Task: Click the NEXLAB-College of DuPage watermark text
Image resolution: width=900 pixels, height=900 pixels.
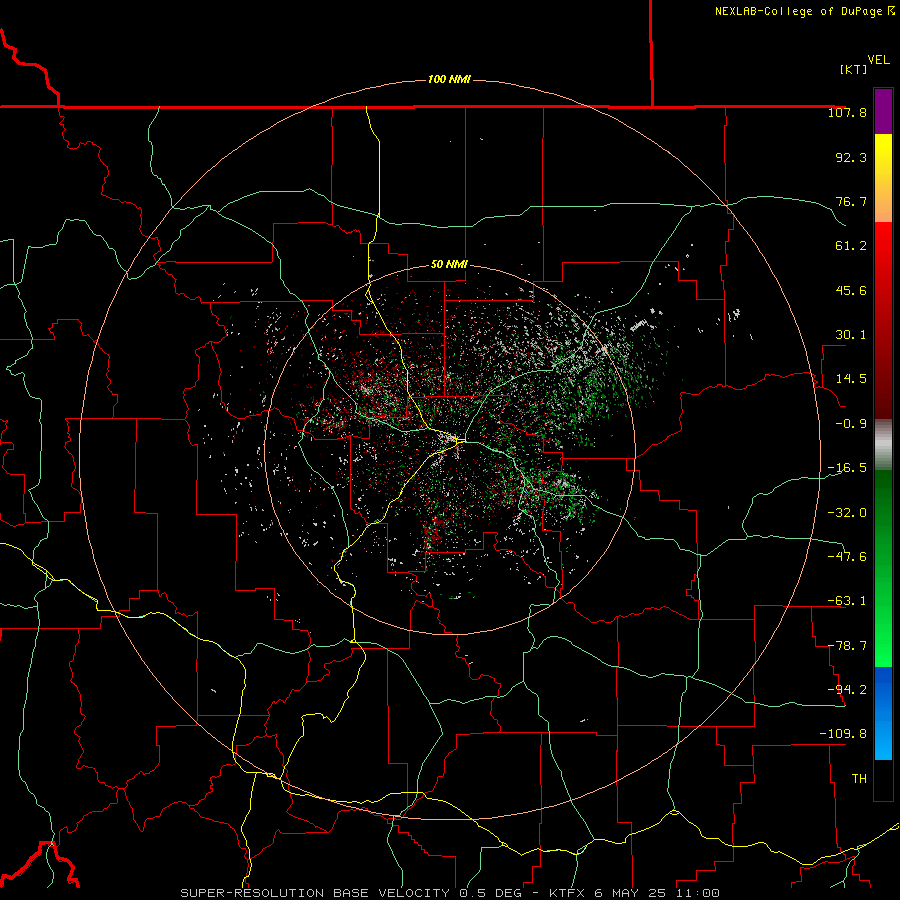Action: (x=804, y=11)
